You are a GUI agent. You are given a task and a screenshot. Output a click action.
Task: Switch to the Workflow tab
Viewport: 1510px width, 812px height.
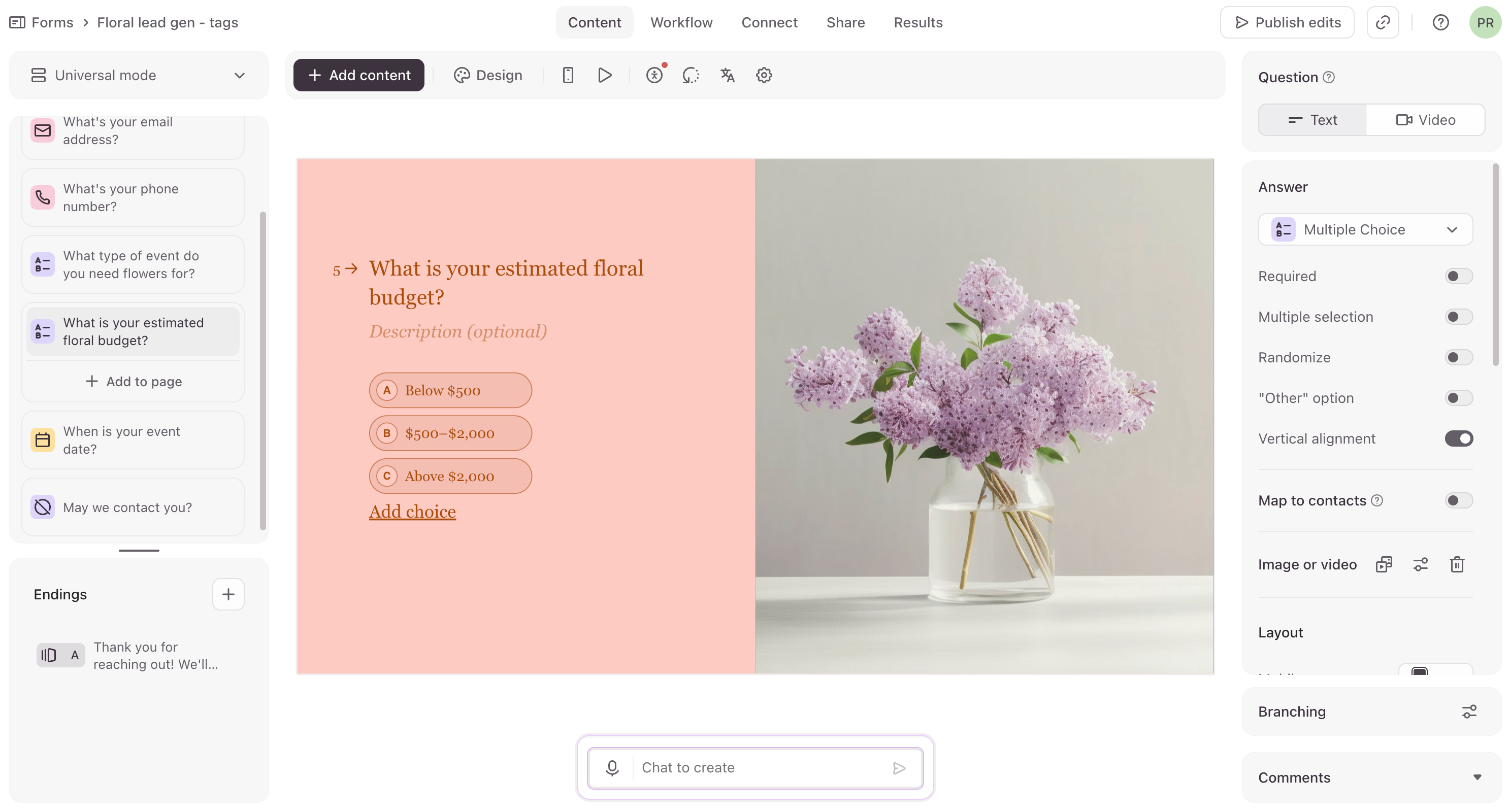click(x=681, y=22)
